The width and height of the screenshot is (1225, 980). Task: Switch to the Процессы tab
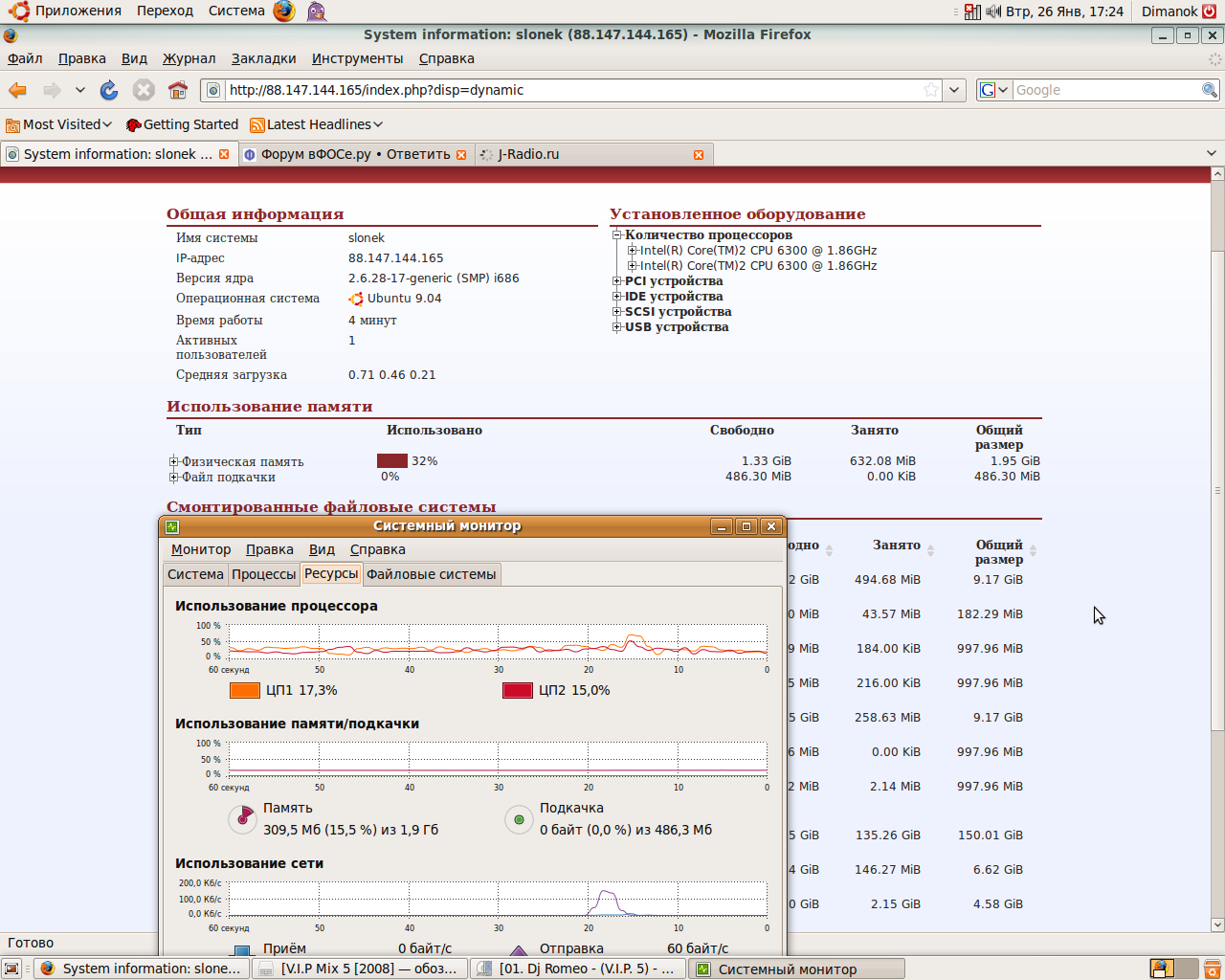pyautogui.click(x=263, y=574)
